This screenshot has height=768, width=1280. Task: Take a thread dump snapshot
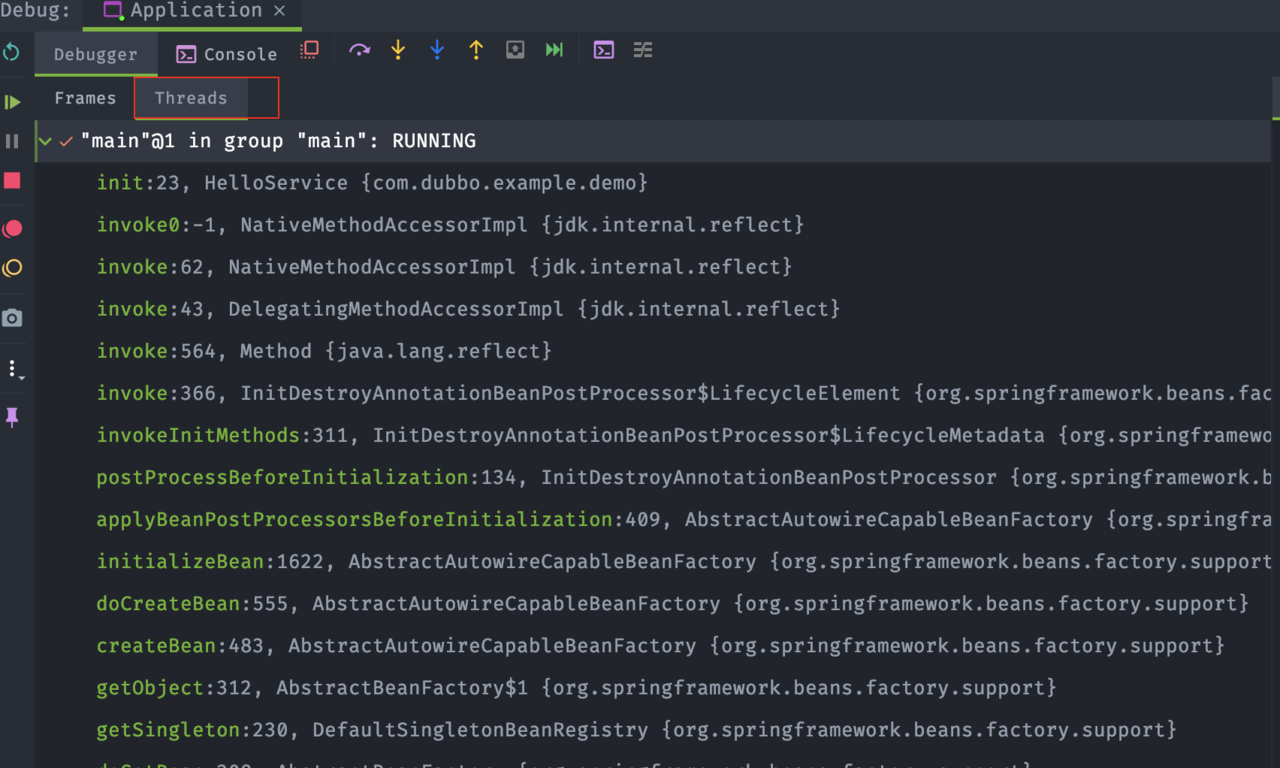(x=12, y=318)
